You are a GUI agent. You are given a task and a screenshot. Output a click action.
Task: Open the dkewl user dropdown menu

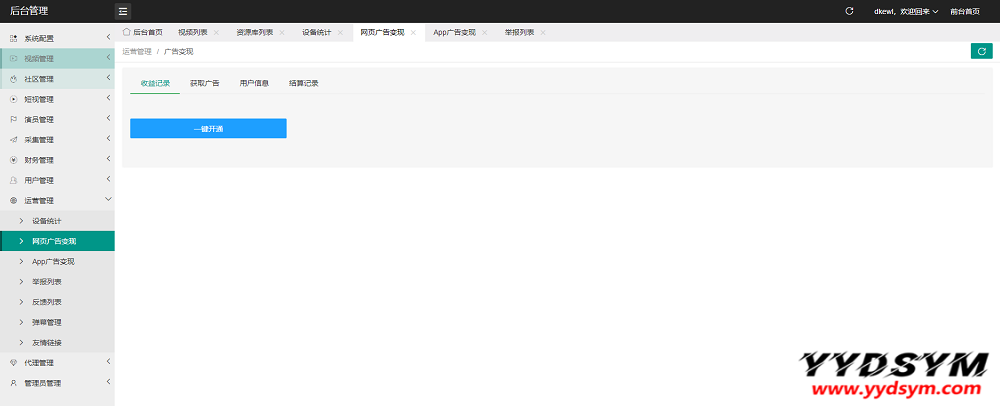click(x=906, y=11)
